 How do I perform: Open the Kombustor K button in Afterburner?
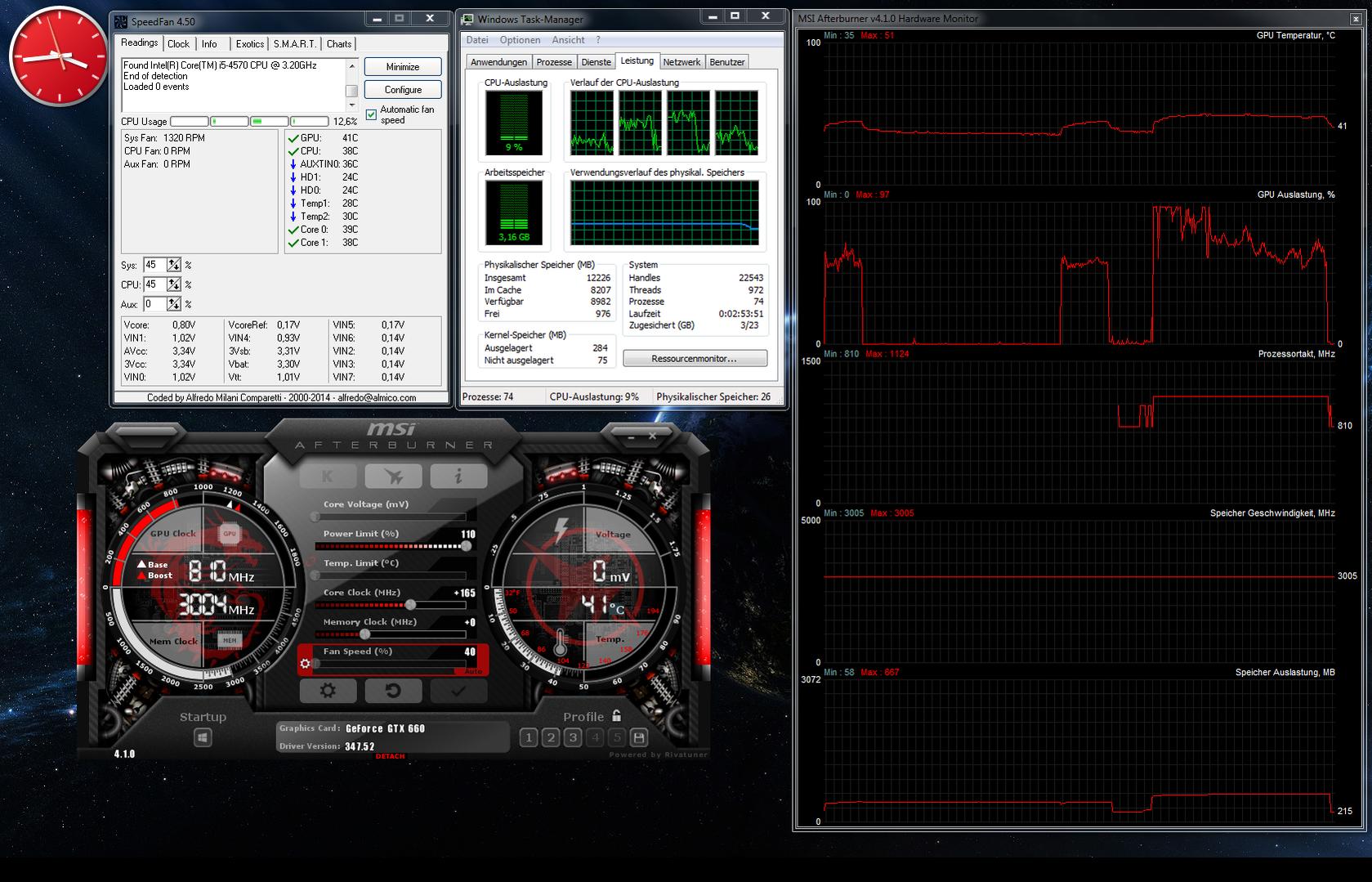coord(328,477)
